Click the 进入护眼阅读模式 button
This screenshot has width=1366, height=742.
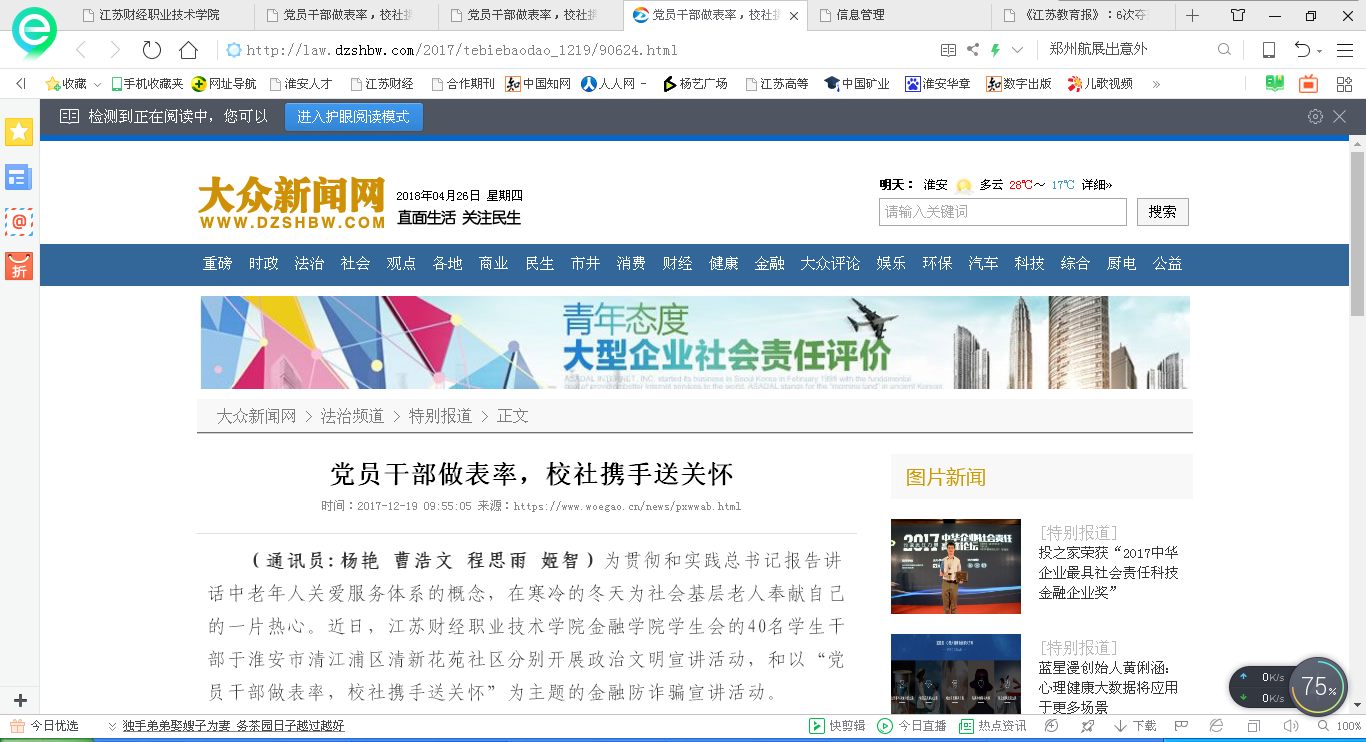[353, 117]
